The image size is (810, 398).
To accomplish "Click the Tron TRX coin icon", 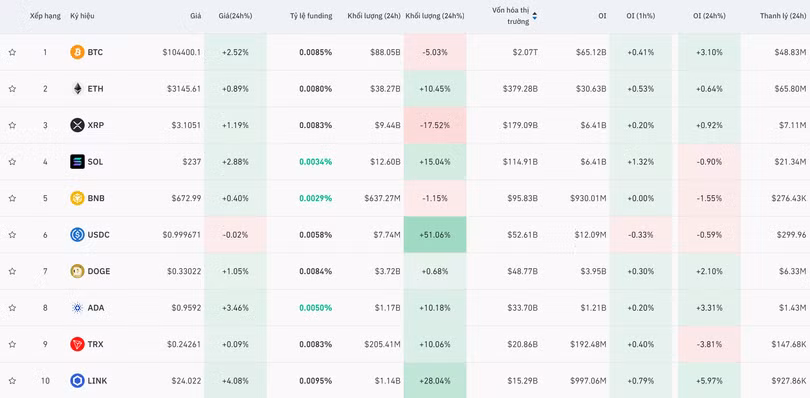I will click(x=77, y=344).
